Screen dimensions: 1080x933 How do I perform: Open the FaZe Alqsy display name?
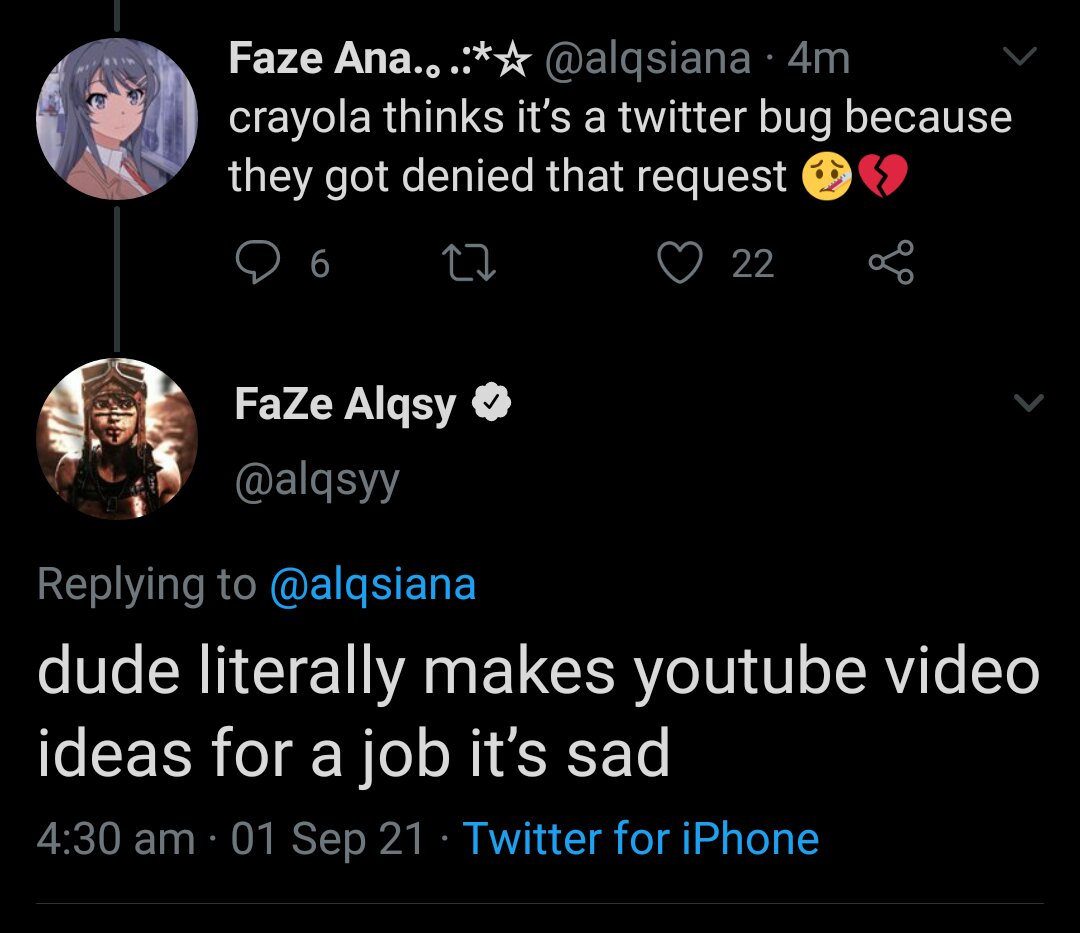pos(346,404)
